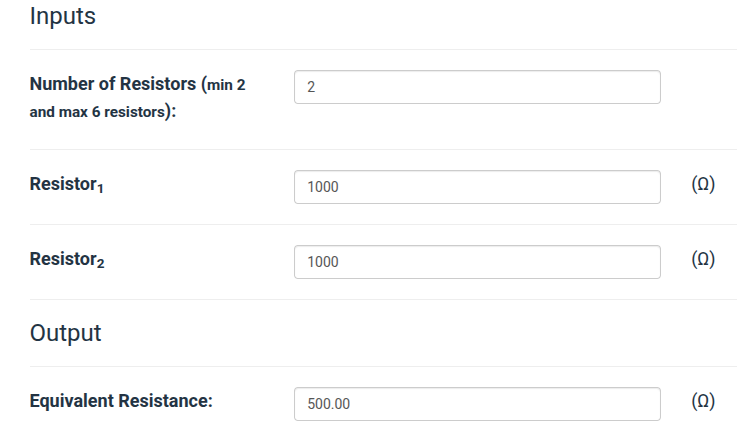737x440 pixels.
Task: Click the Output section heading
Action: pos(66,333)
